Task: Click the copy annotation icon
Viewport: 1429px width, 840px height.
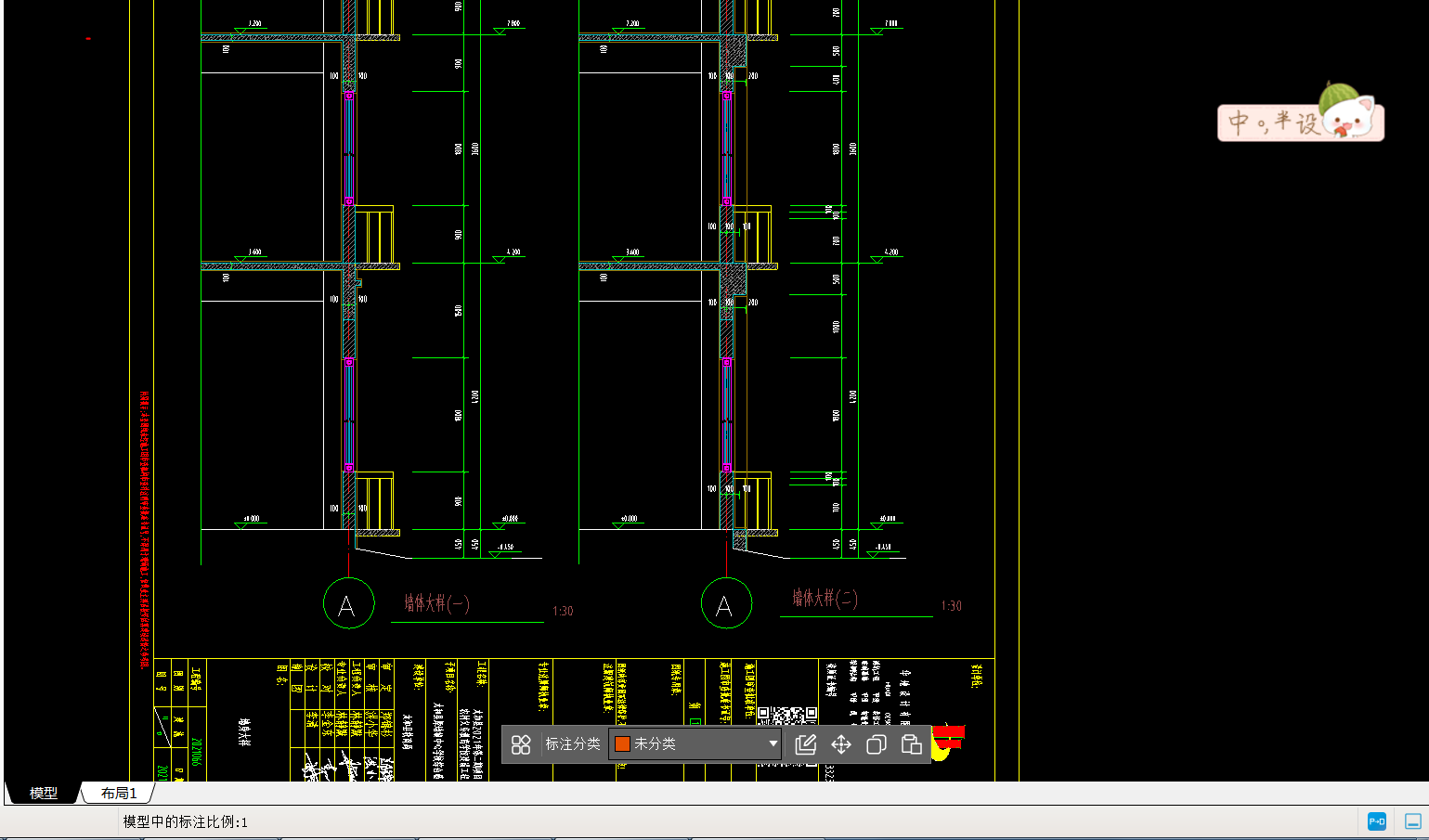Action: [x=876, y=744]
